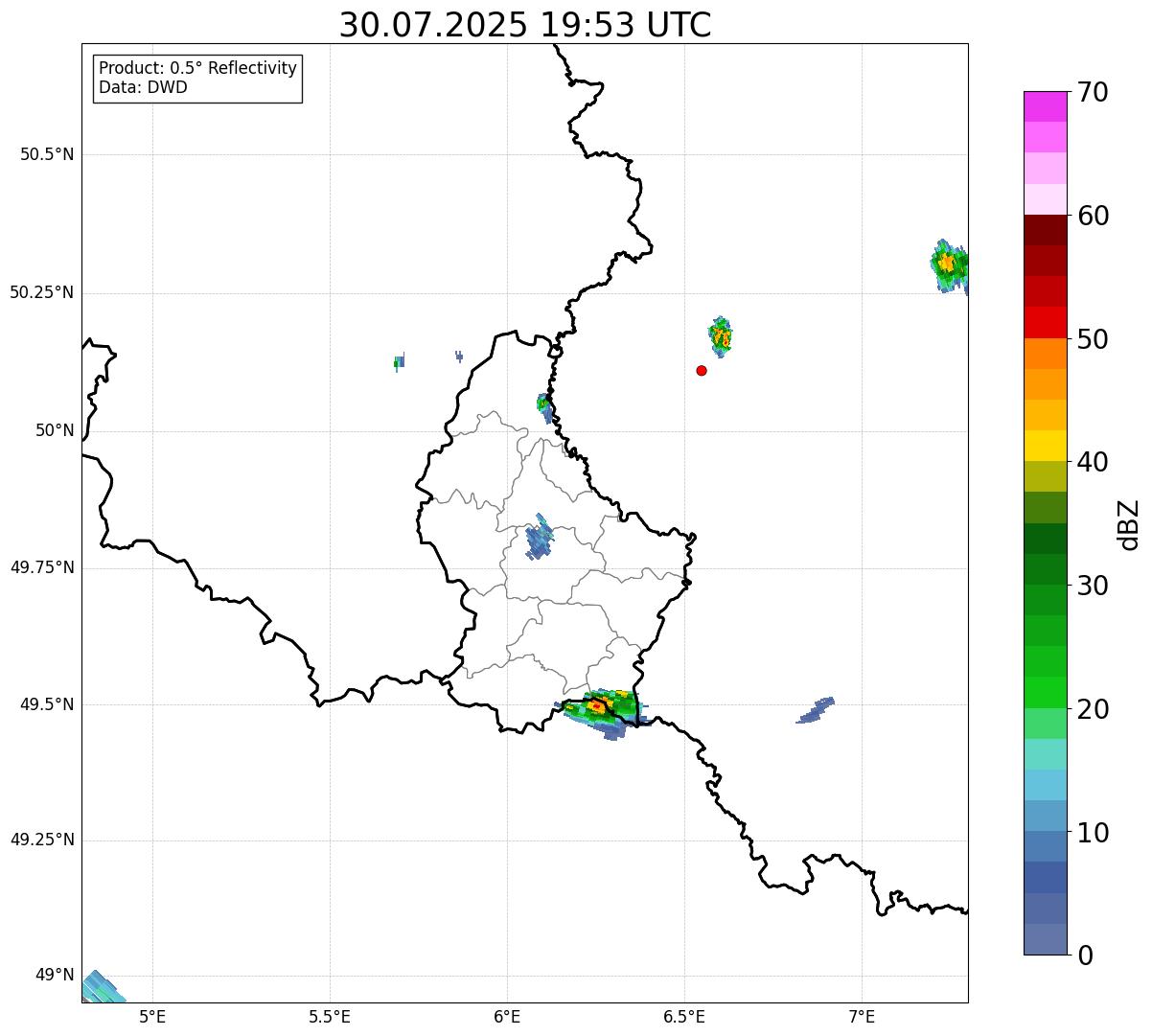This screenshot has height=1036, width=1152.
Task: Click the dark maroon colorbar swatch below 60
Action: 1045,230
